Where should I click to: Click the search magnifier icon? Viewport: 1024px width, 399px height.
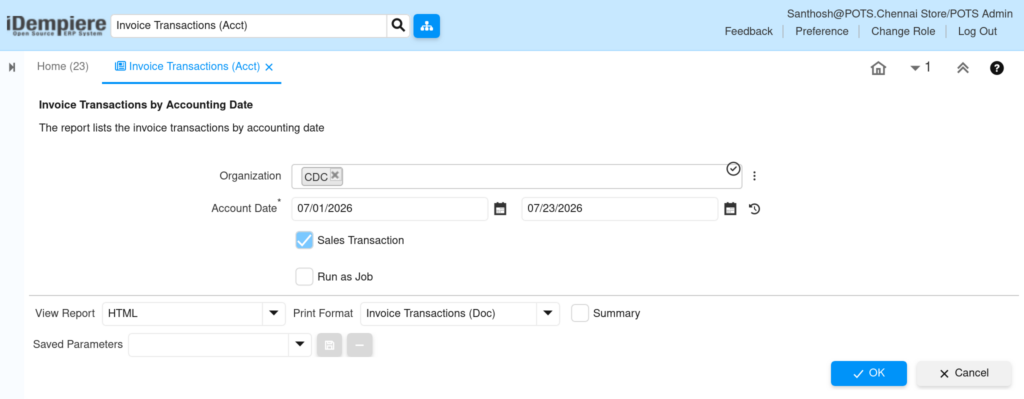point(398,26)
